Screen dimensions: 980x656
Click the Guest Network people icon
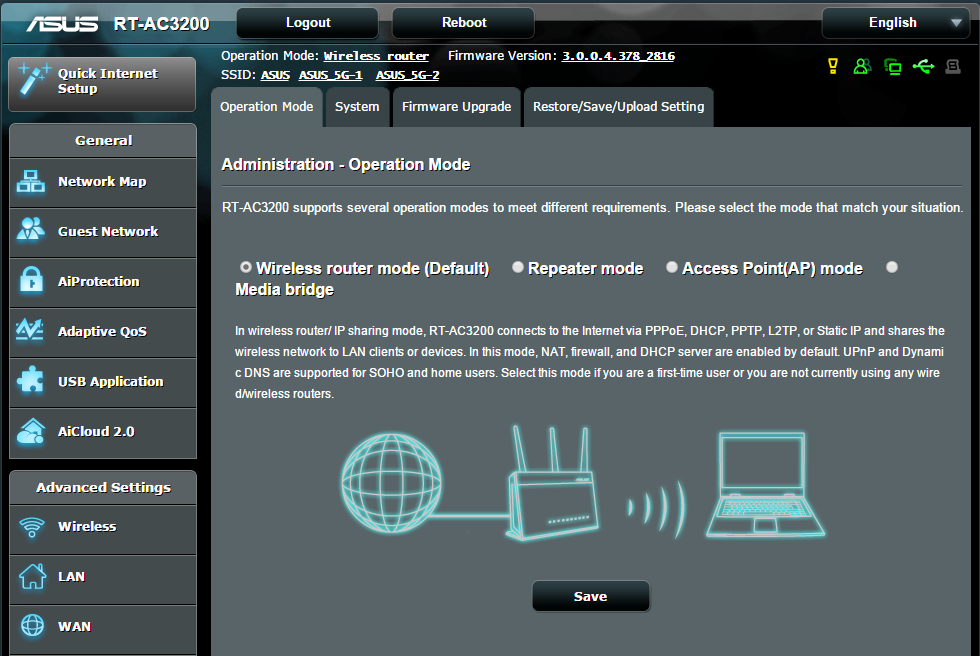pos(31,229)
